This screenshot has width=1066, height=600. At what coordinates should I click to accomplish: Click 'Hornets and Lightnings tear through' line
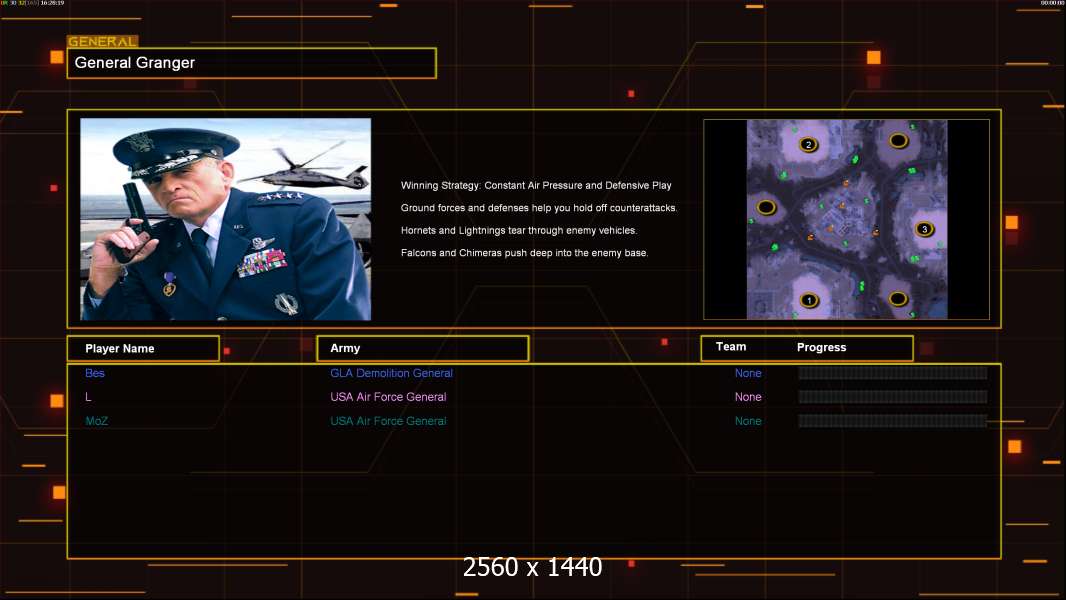pyautogui.click(x=519, y=230)
